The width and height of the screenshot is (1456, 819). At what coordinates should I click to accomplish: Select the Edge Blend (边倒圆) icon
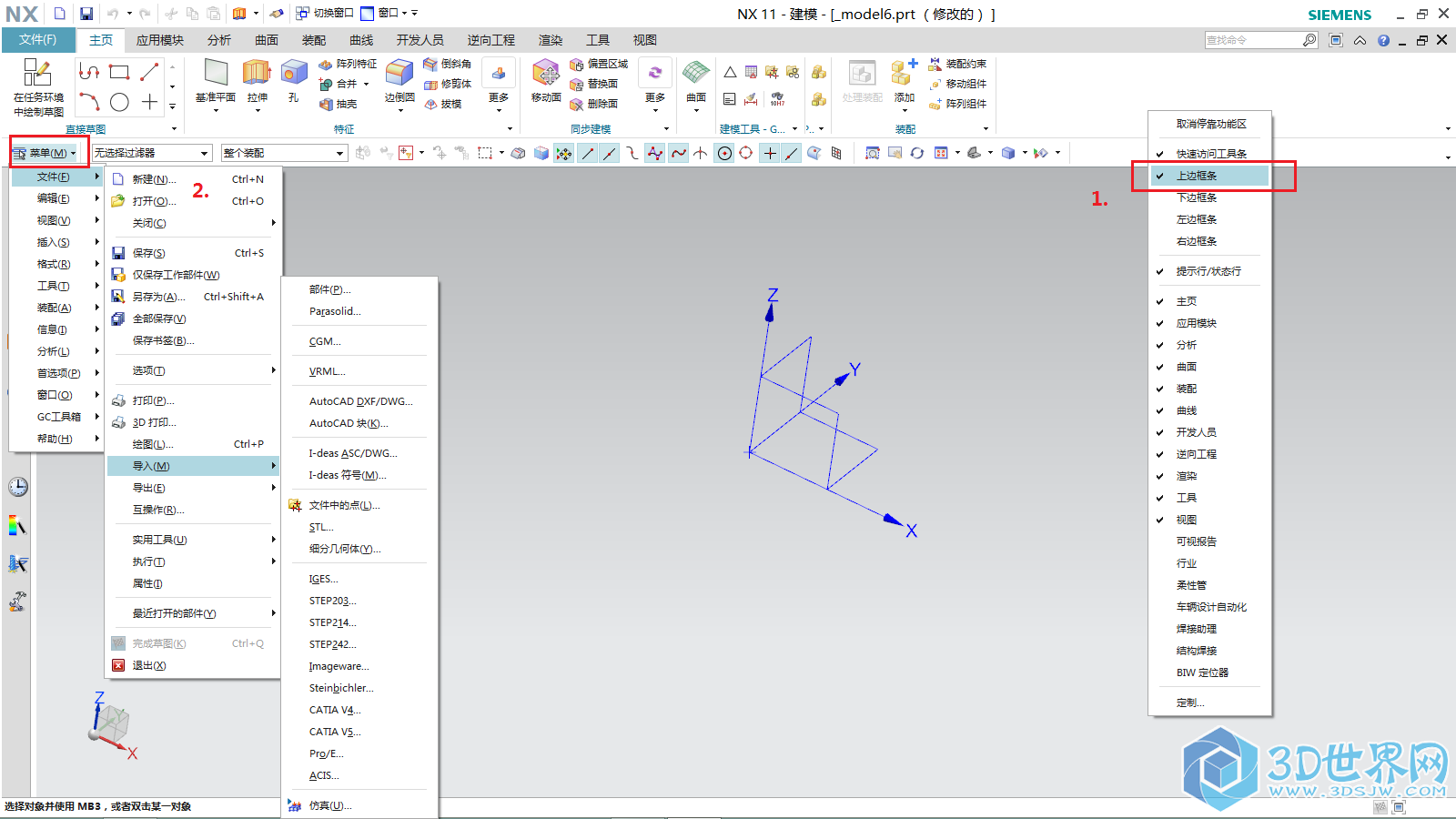click(x=399, y=73)
